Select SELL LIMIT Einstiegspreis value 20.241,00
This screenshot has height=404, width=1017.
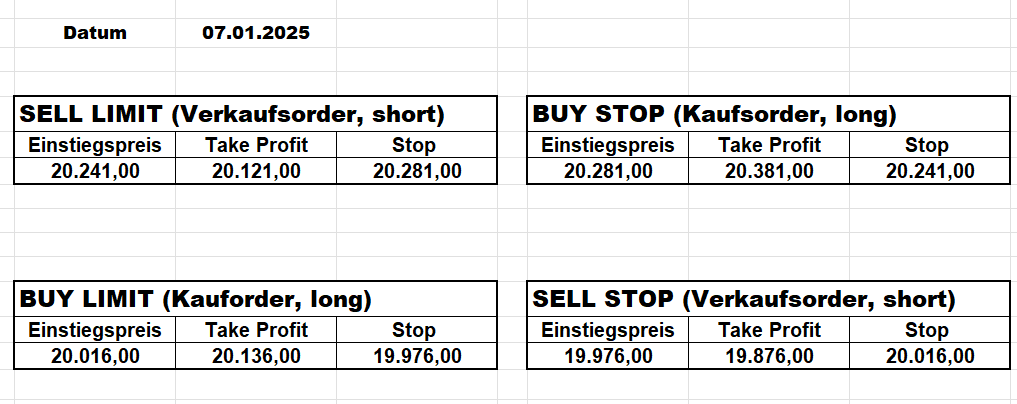point(95,171)
